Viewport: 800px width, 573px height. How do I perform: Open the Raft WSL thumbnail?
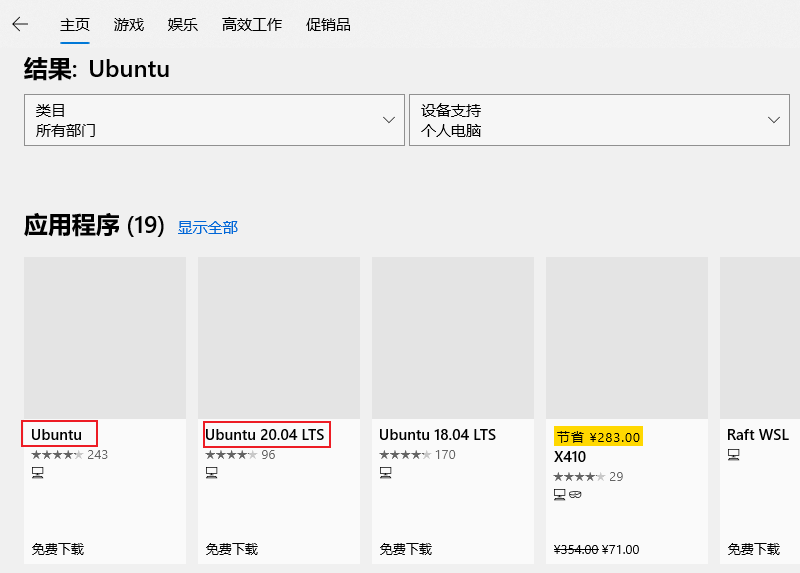click(x=760, y=338)
